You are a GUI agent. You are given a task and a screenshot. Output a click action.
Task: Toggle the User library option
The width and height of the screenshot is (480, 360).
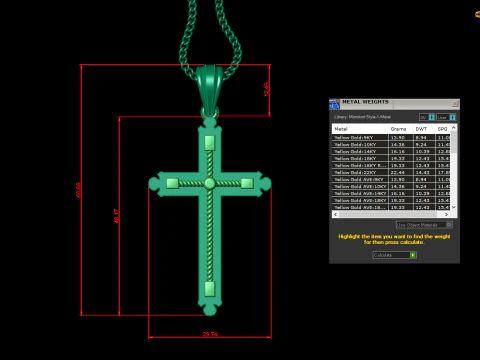(x=446, y=117)
